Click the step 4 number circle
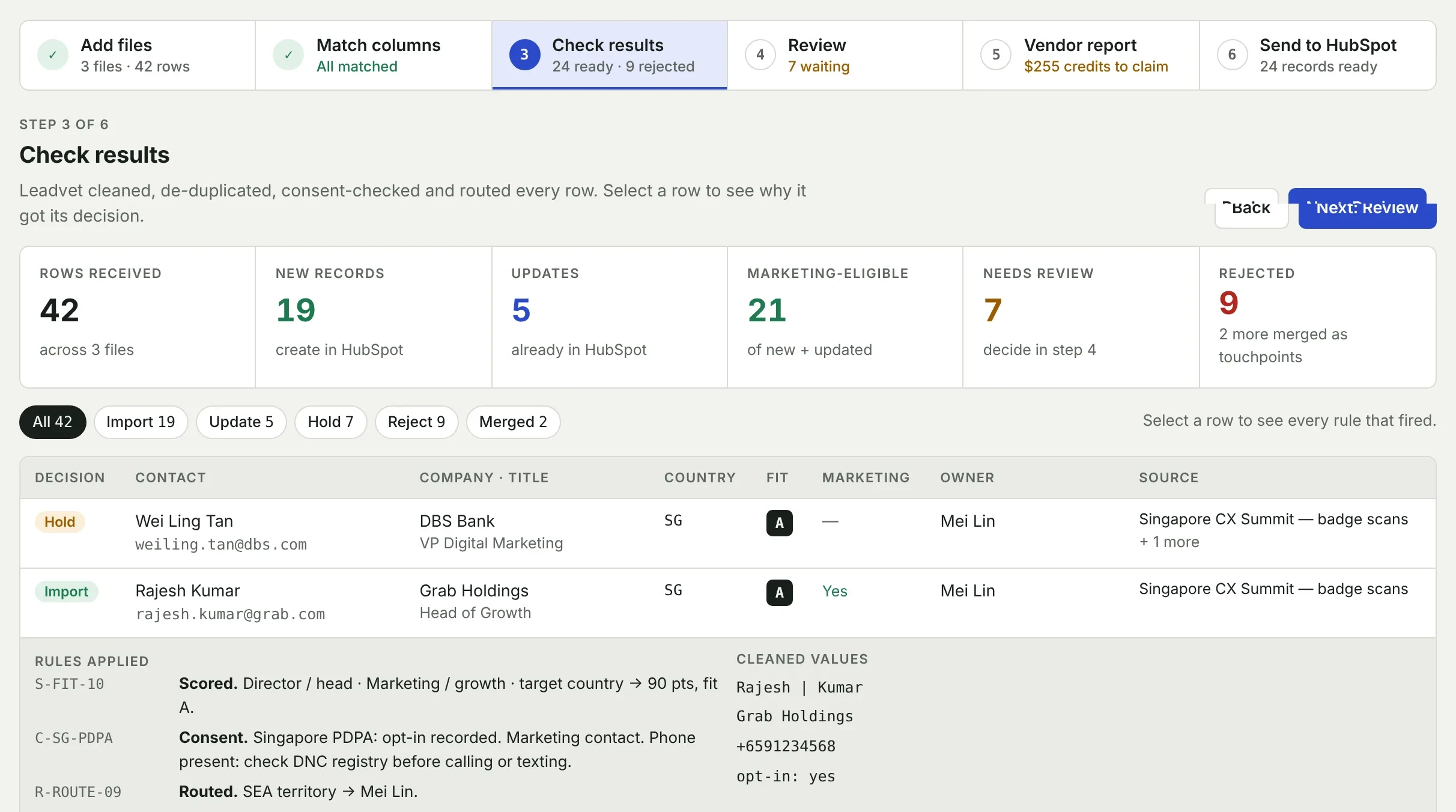The width and height of the screenshot is (1456, 812). tap(760, 55)
